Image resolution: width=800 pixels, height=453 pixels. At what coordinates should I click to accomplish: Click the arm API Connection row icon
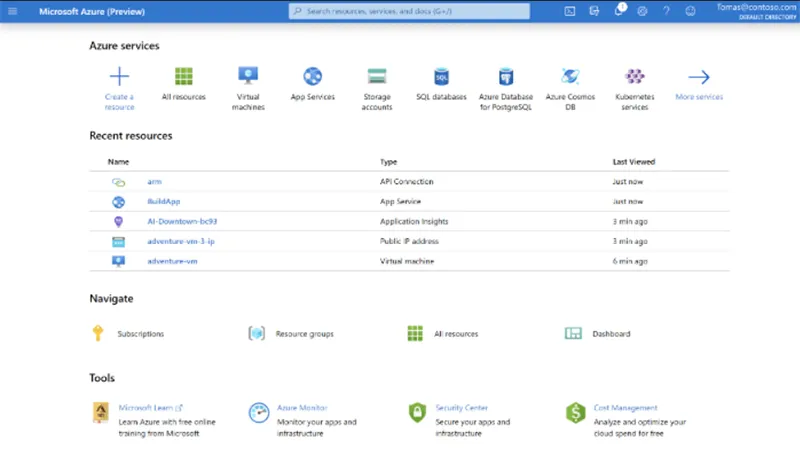tap(118, 182)
